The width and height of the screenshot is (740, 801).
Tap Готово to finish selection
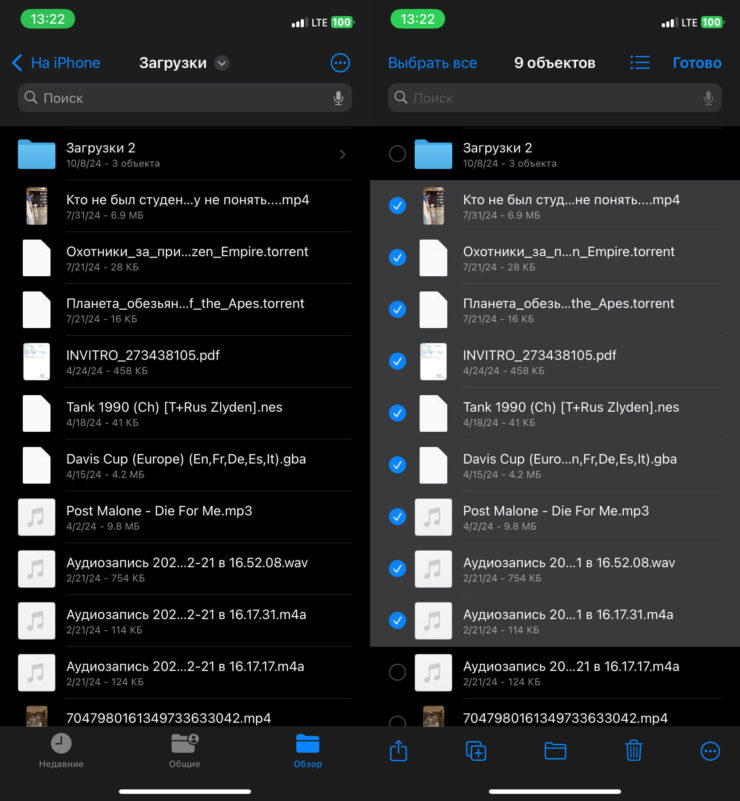tap(697, 63)
